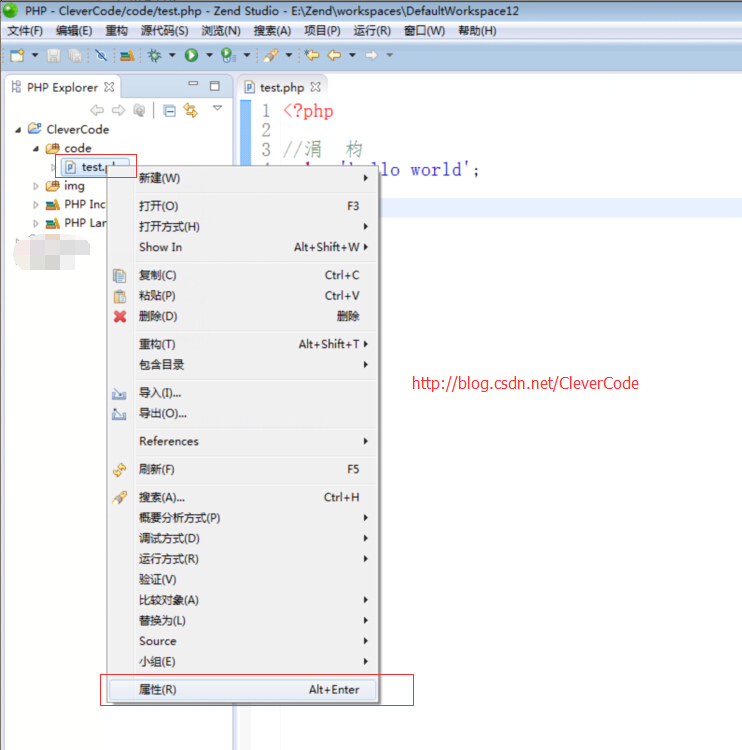Choose 粘贴(P) in the context menu
Viewport: 742px width, 750px height.
243,296
